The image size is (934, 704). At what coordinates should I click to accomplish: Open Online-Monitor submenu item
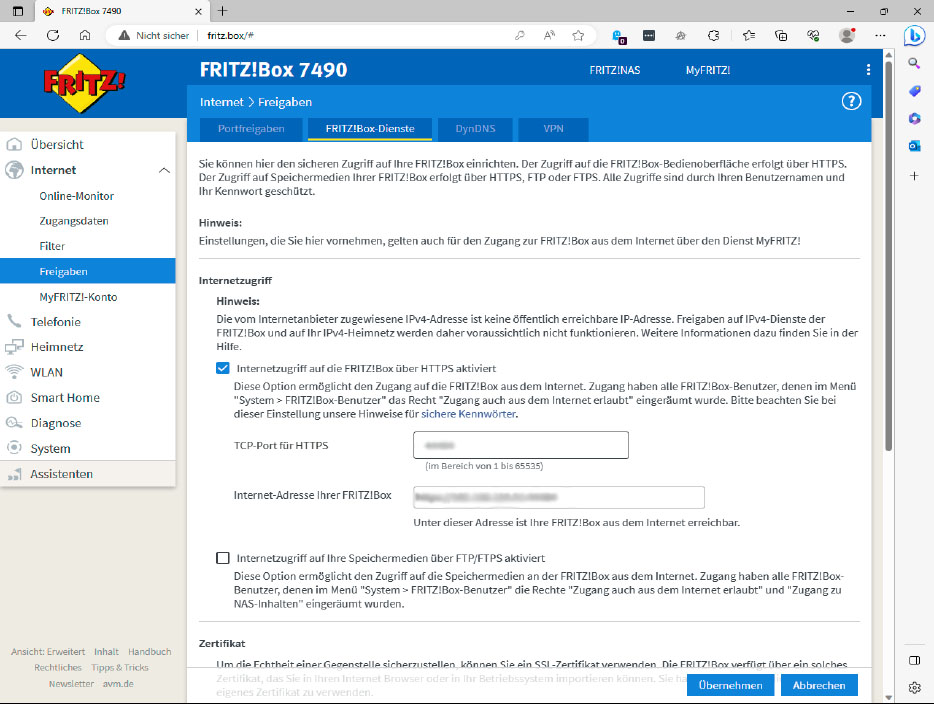coord(76,196)
